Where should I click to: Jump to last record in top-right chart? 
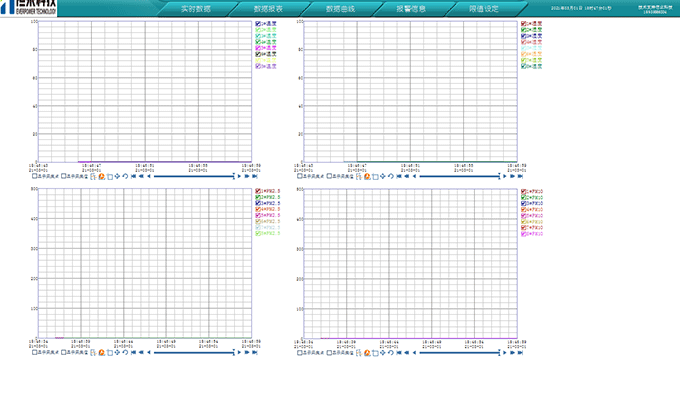(520, 176)
